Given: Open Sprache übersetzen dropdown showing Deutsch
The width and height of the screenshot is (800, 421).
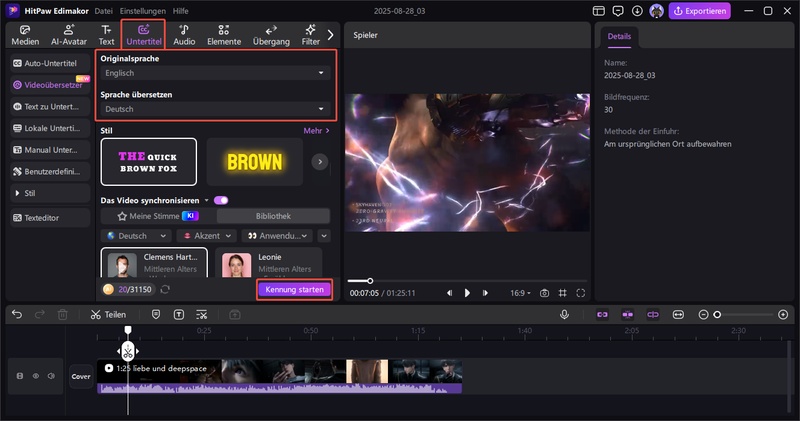Looking at the screenshot, I should pyautogui.click(x=215, y=109).
